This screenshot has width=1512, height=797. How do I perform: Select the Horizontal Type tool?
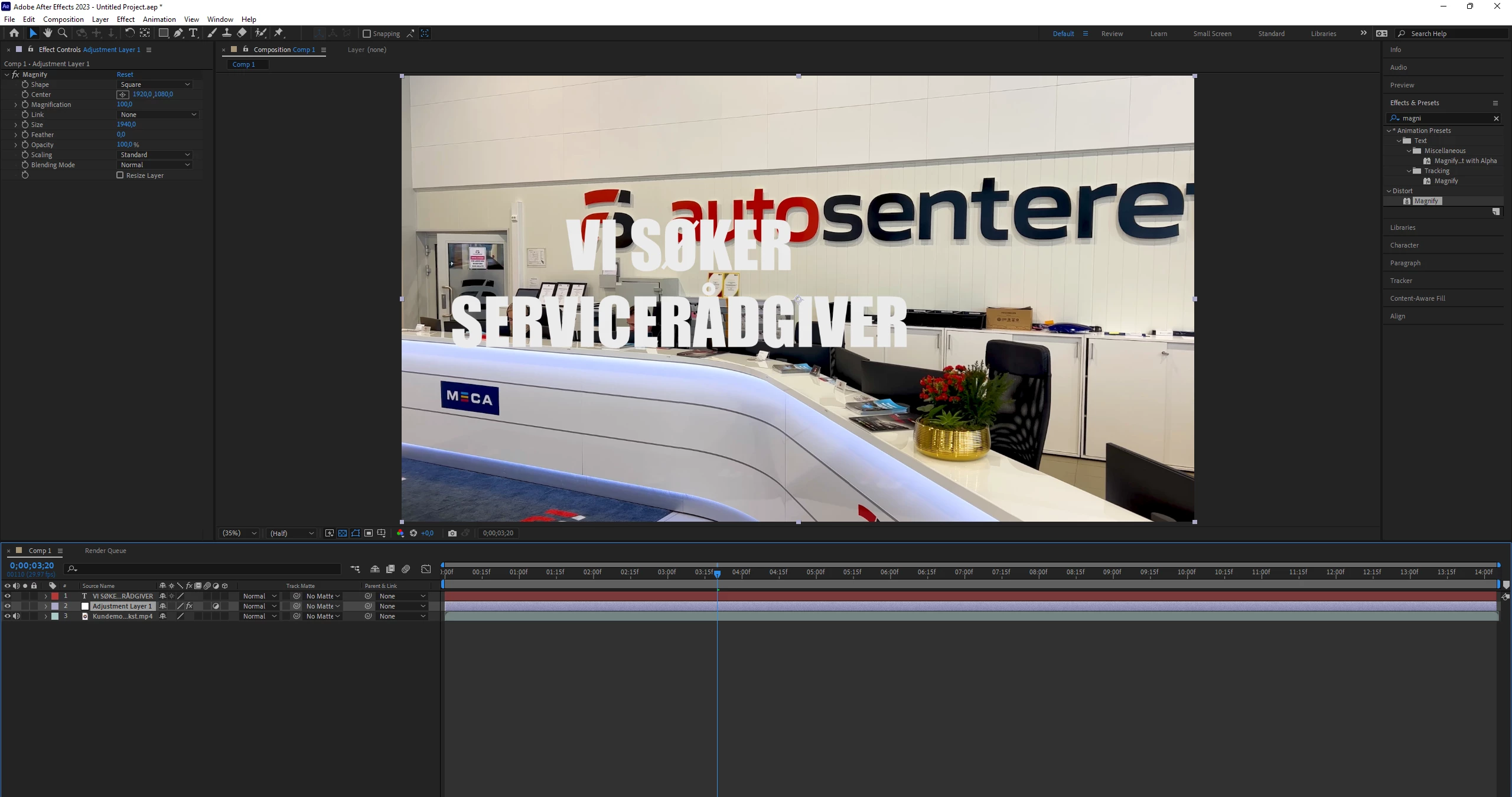[x=193, y=33]
